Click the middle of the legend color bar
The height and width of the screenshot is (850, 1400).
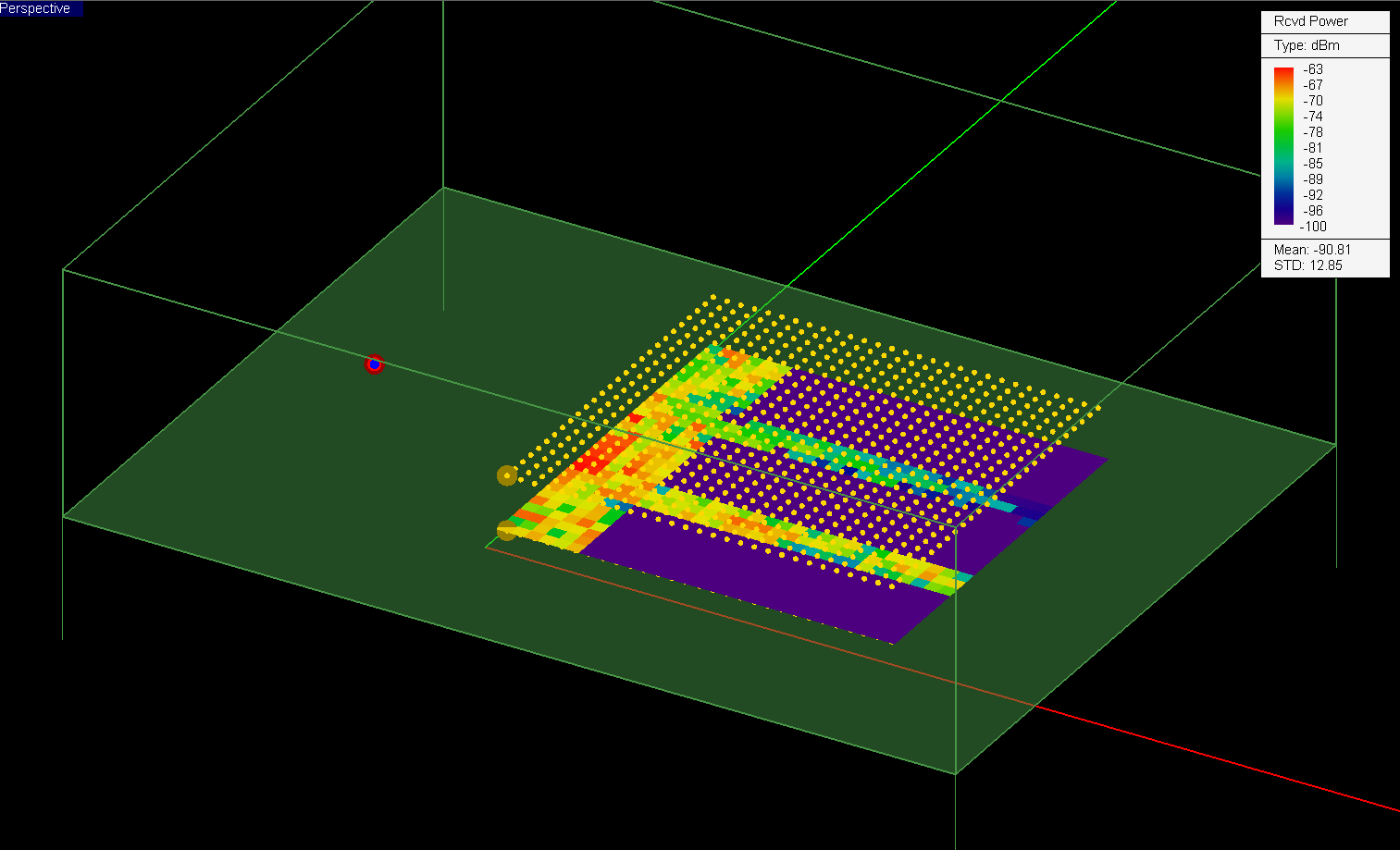tap(1283, 146)
